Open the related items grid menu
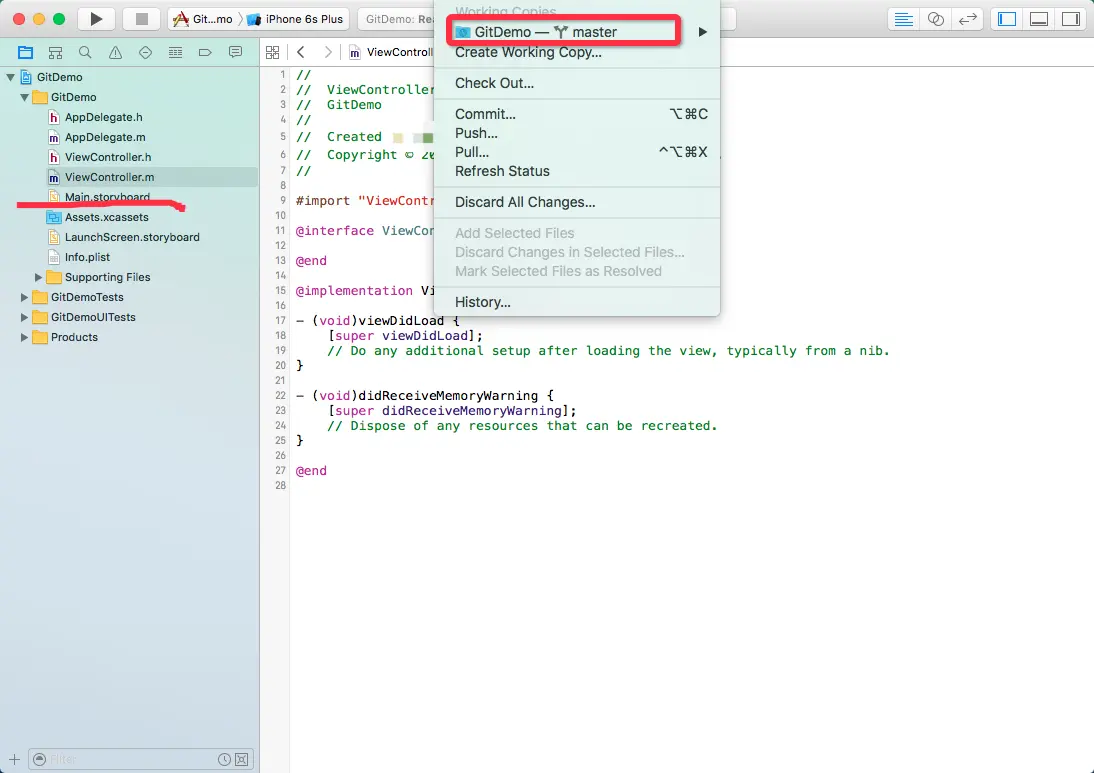1094x773 pixels. coord(273,52)
